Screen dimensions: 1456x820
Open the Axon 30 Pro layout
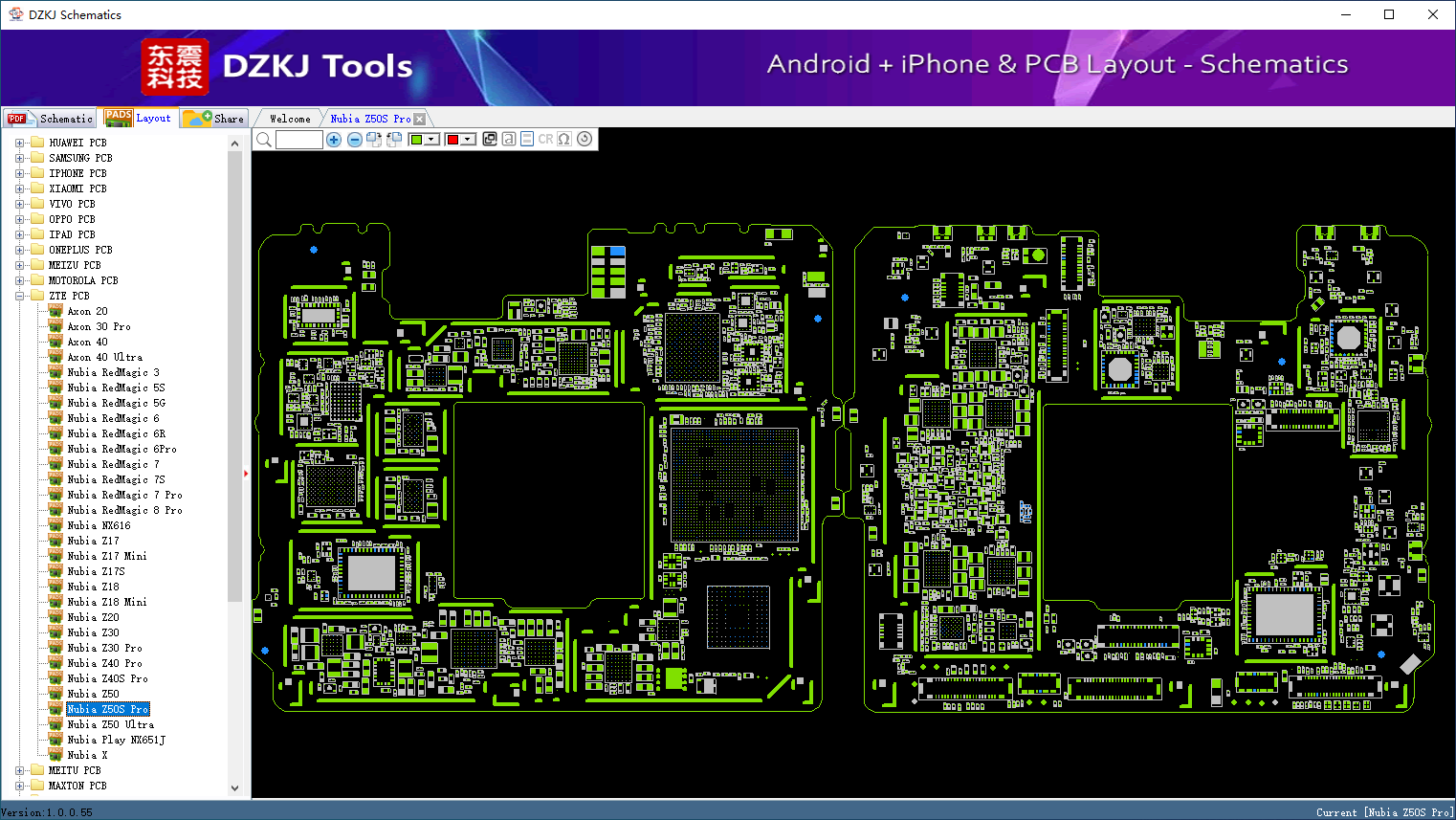coord(99,326)
